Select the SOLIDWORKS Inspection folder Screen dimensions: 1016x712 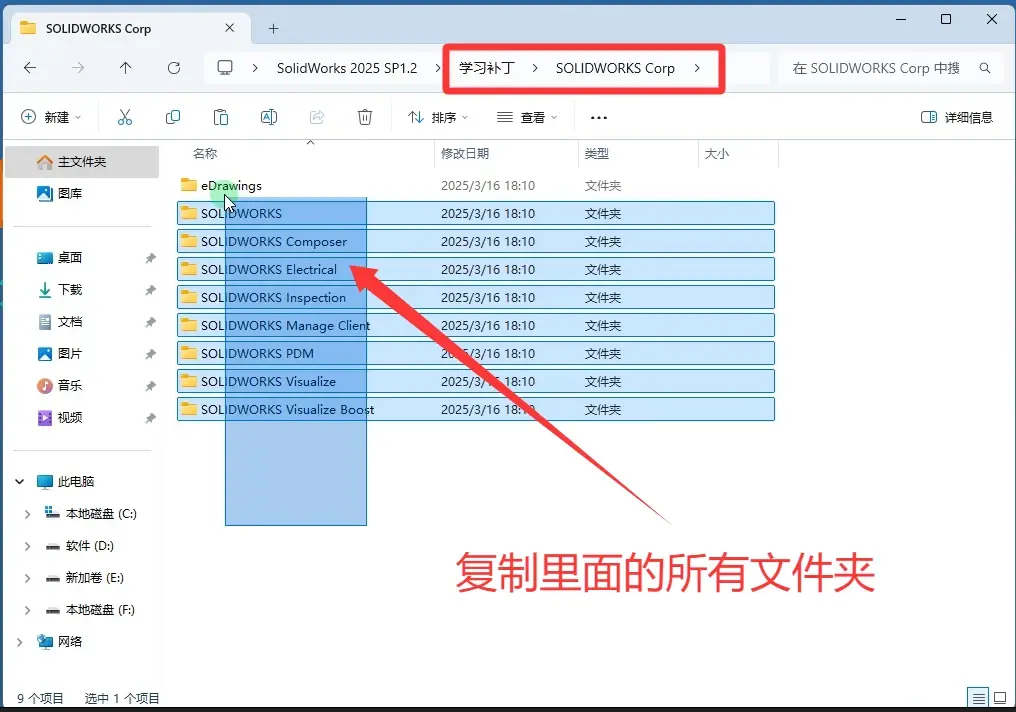click(476, 297)
